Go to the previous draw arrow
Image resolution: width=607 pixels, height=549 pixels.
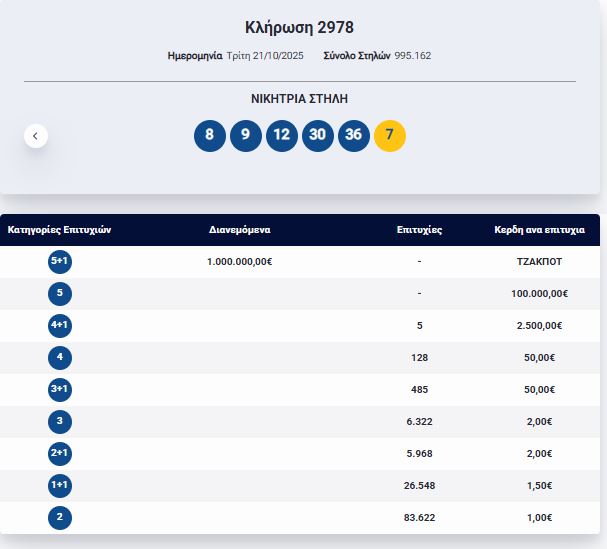(x=36, y=136)
